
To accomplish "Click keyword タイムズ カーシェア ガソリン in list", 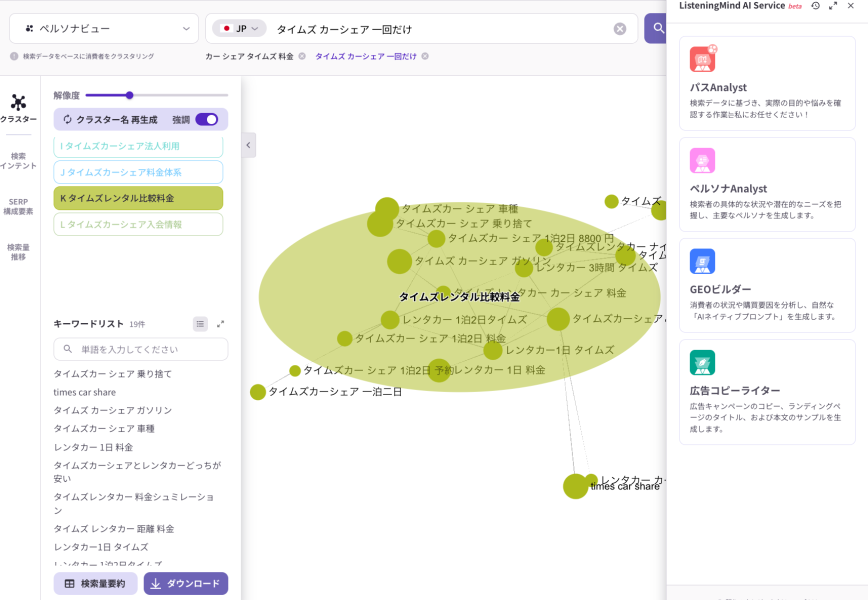I will click(112, 411).
